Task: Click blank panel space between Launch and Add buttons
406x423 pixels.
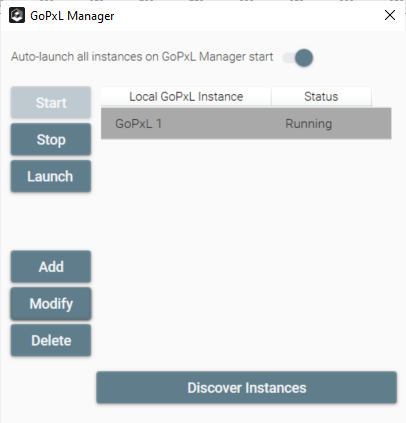Action: tap(51, 221)
